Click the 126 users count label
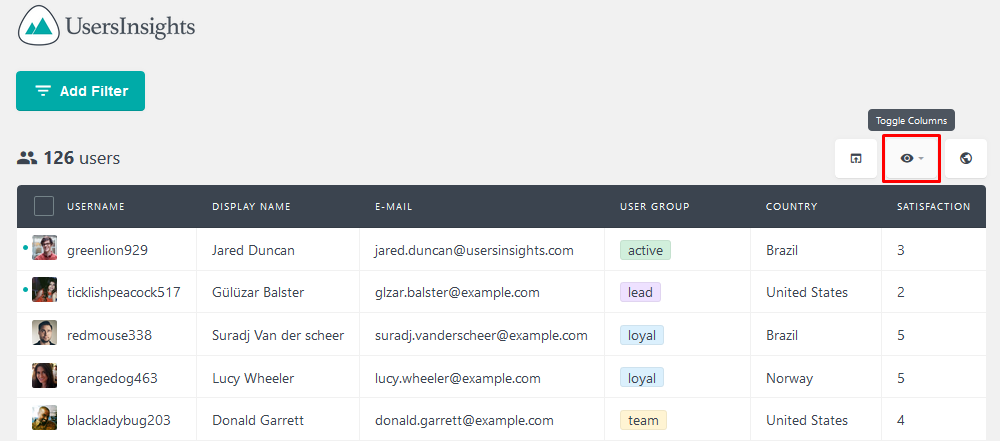 (x=82, y=158)
